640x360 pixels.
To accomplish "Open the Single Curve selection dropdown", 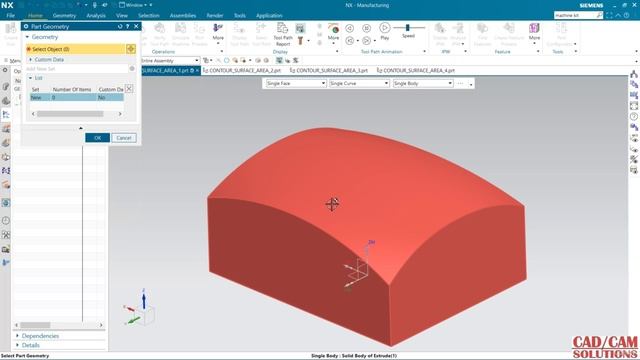I will click(359, 83).
